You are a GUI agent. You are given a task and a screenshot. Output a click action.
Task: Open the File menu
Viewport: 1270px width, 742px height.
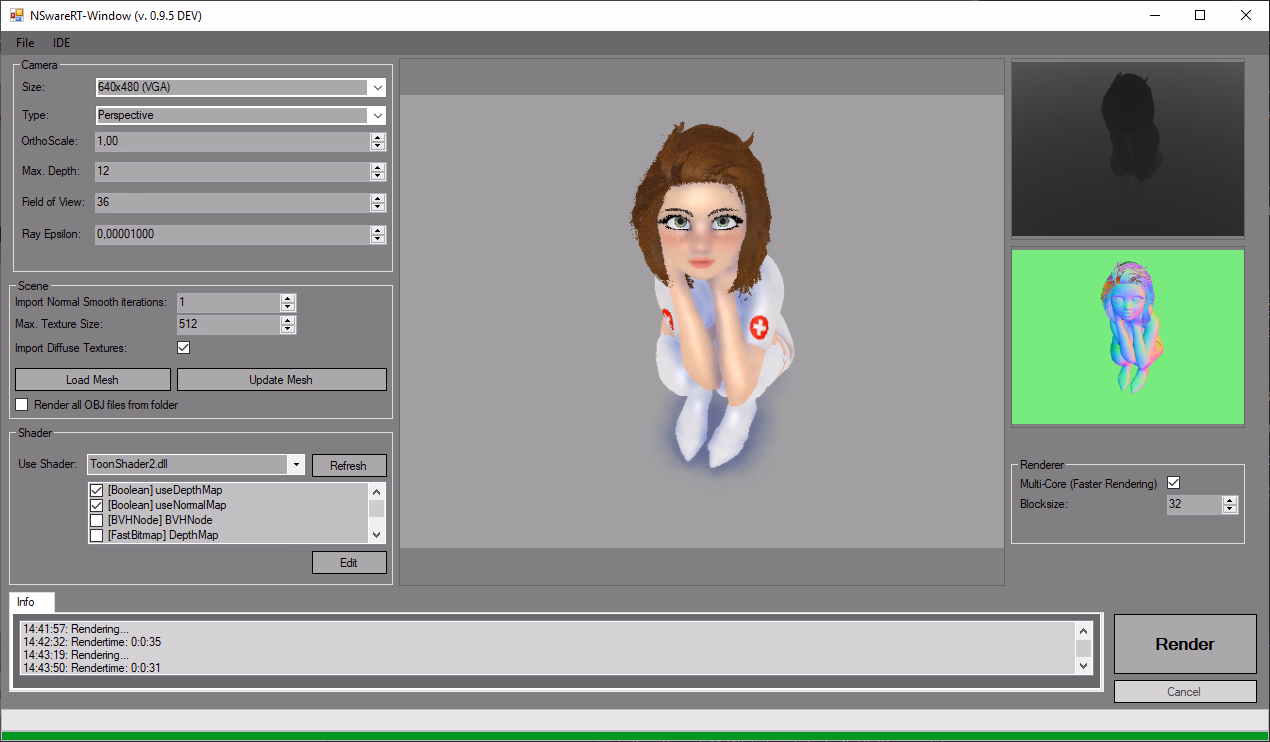[25, 43]
